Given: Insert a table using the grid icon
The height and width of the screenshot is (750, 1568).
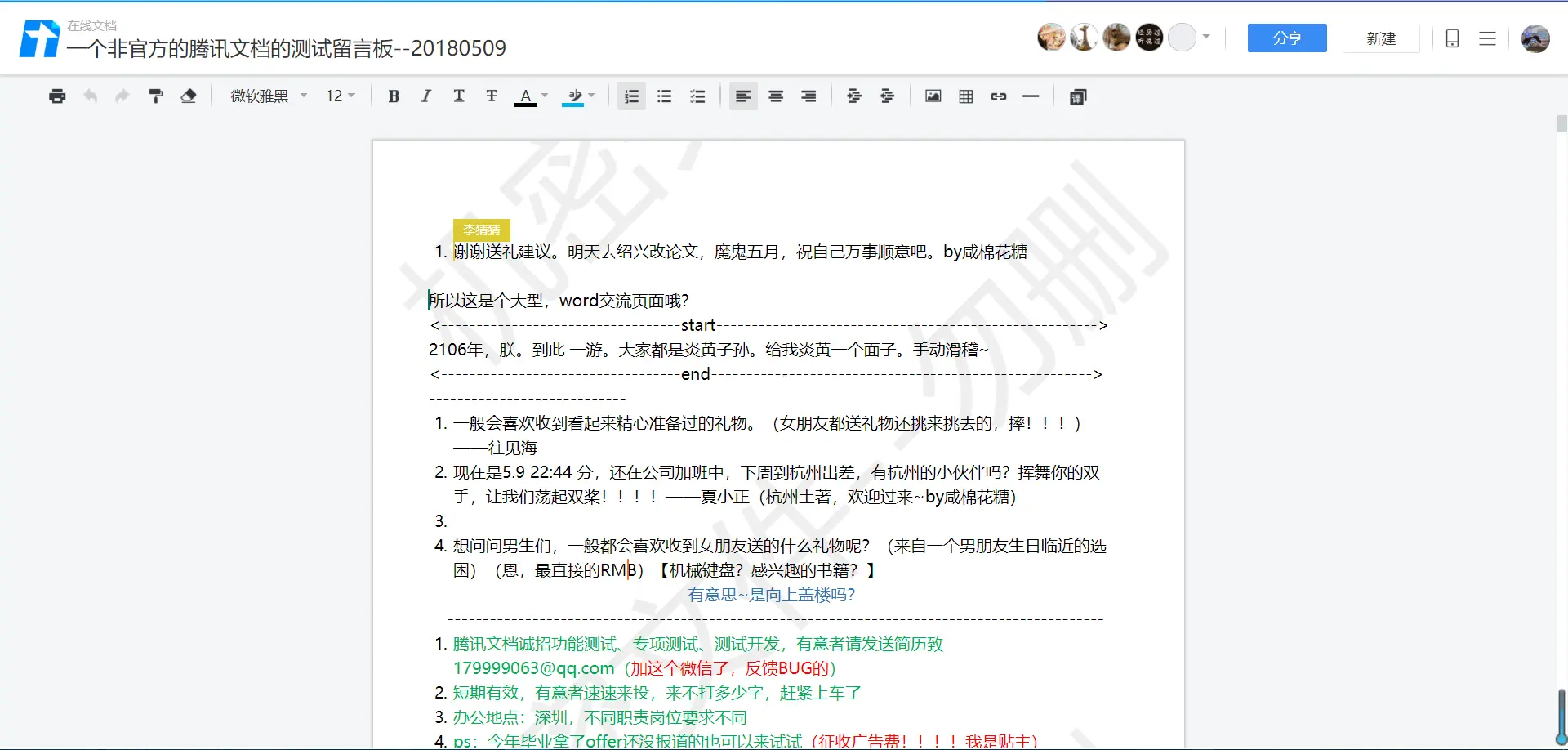Looking at the screenshot, I should click(965, 96).
